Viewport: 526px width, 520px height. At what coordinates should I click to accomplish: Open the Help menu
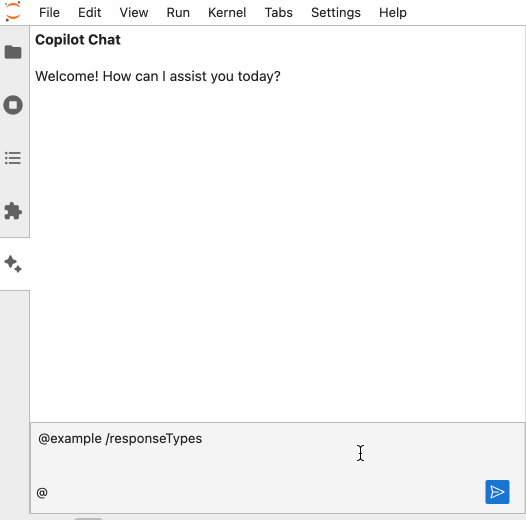(393, 13)
